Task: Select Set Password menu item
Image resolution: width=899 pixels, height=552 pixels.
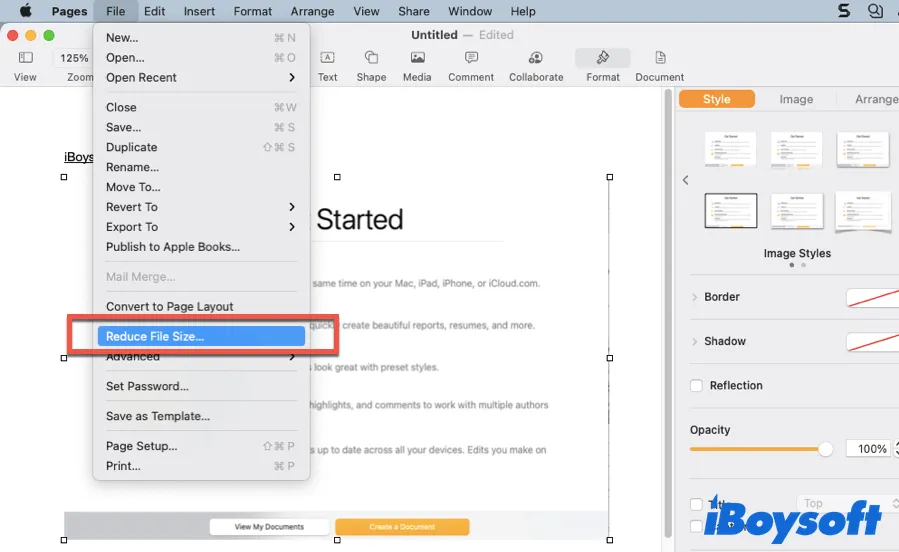Action: tap(147, 386)
